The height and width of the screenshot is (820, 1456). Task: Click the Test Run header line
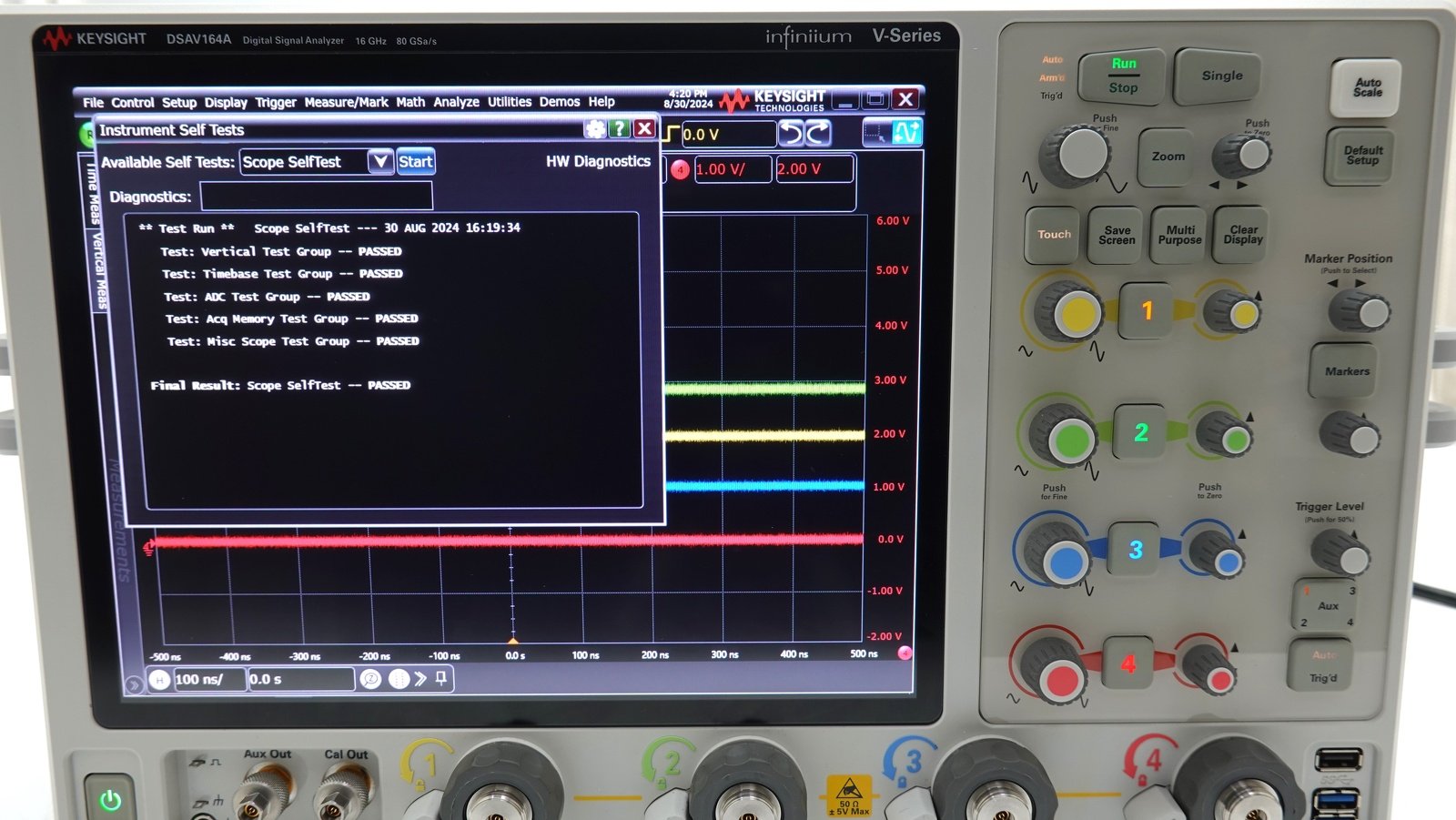click(x=329, y=228)
